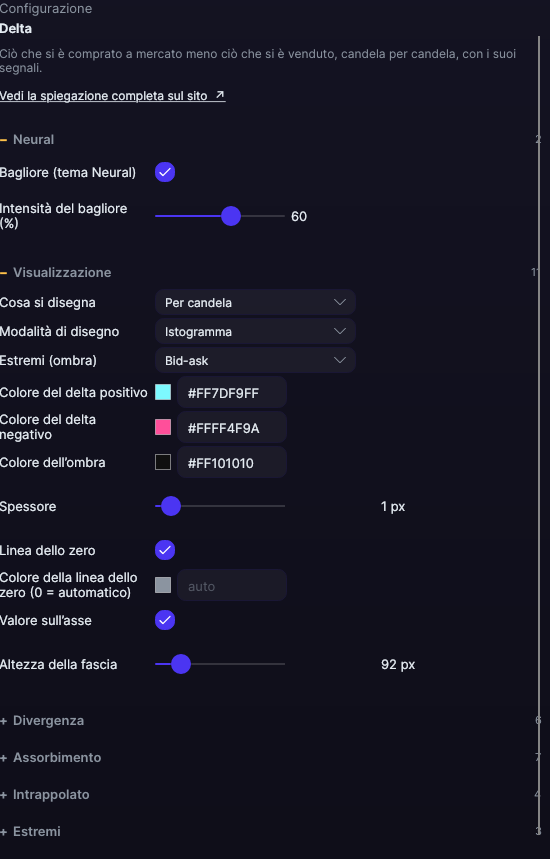
Task: Collapse the Visualizzazione section
Action: (56, 272)
